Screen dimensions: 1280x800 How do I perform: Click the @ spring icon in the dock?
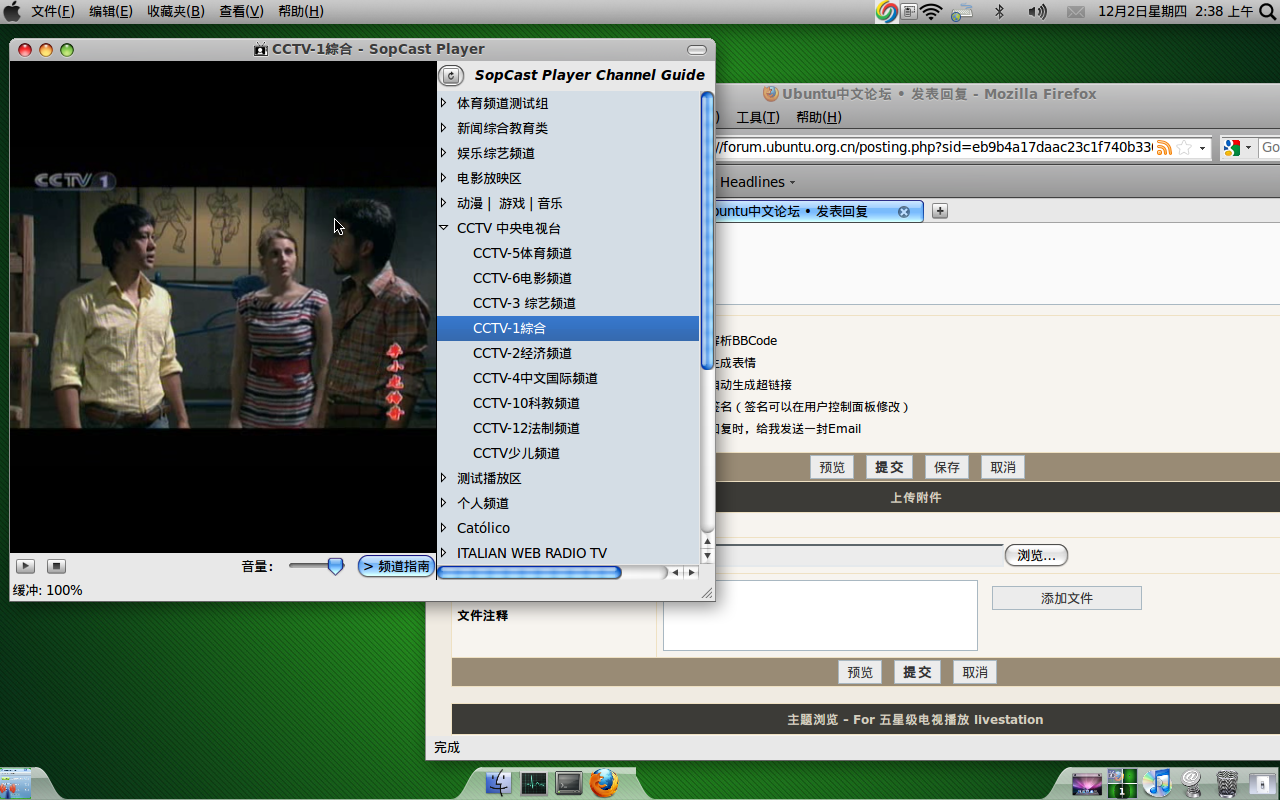pos(1192,783)
